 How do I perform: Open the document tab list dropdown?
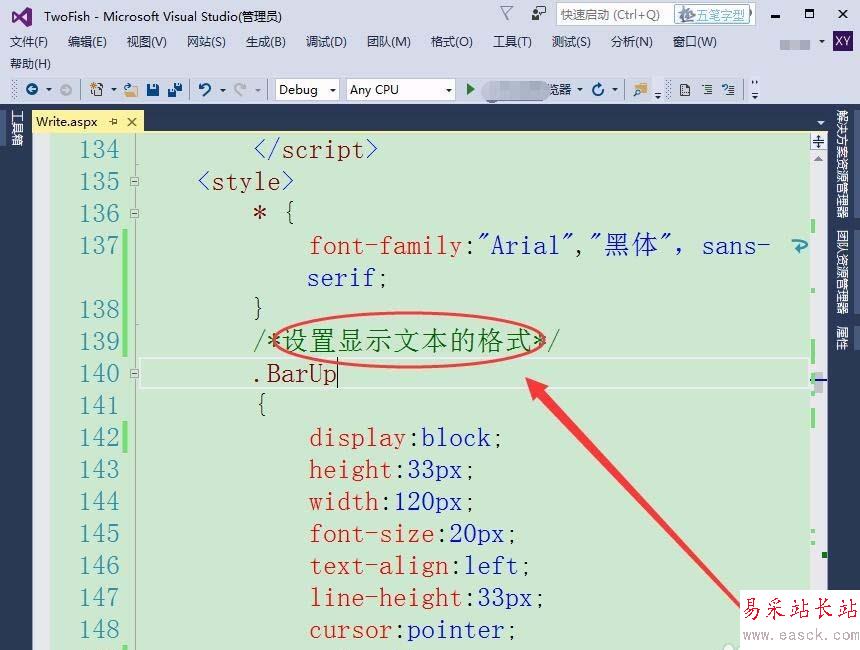tap(821, 122)
